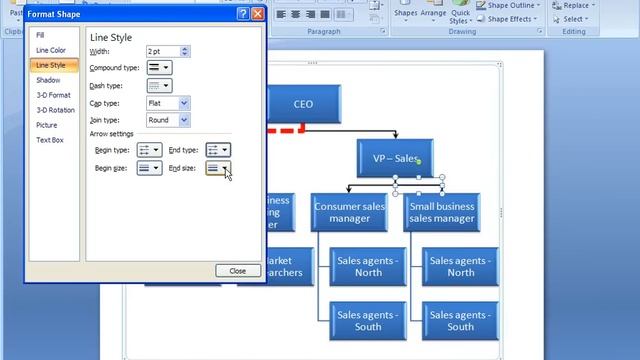Adjust line width with the spinner arrows
This screenshot has width=640, height=360.
pos(184,51)
